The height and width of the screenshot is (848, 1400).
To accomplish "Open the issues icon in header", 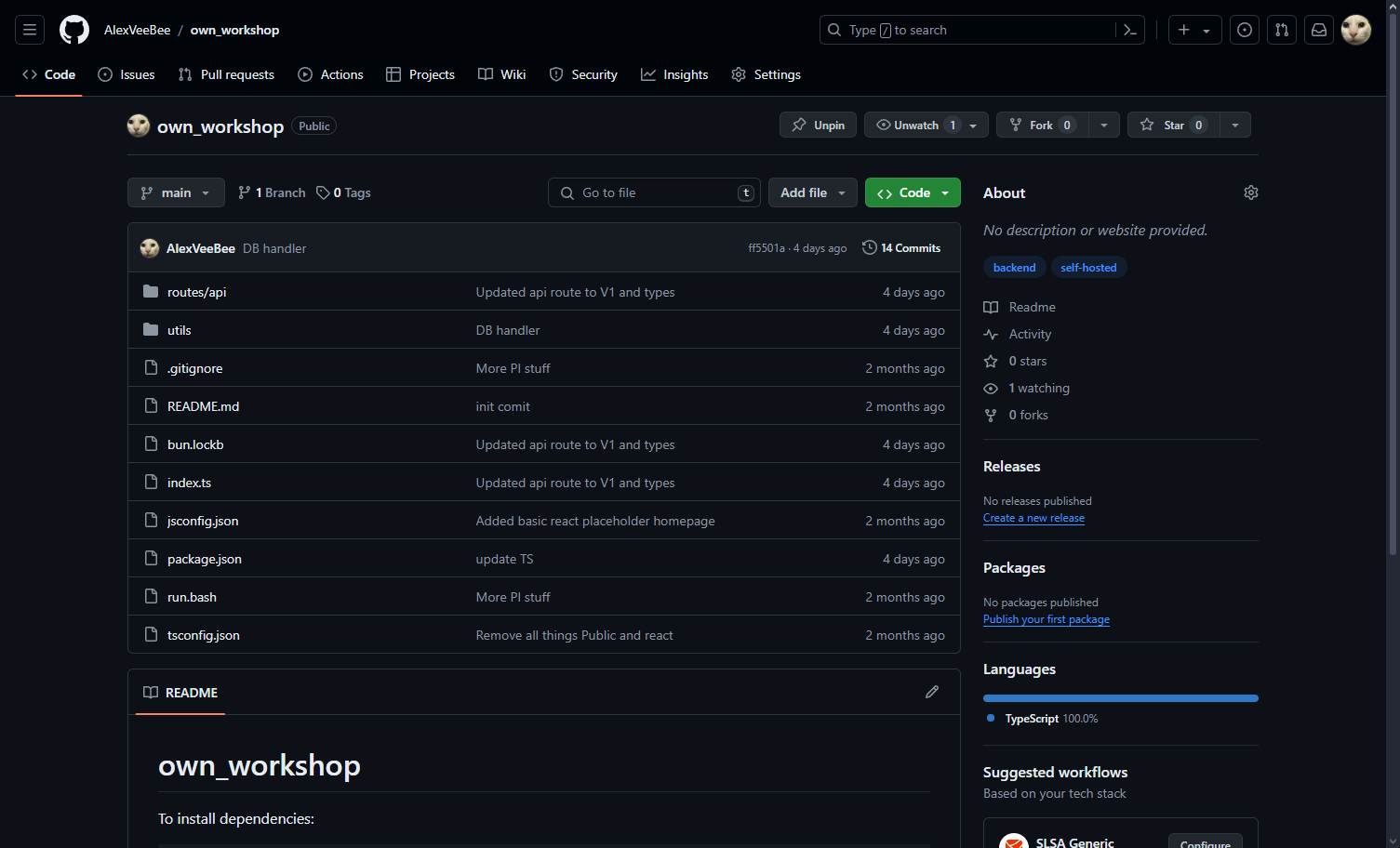I will coord(1245,30).
